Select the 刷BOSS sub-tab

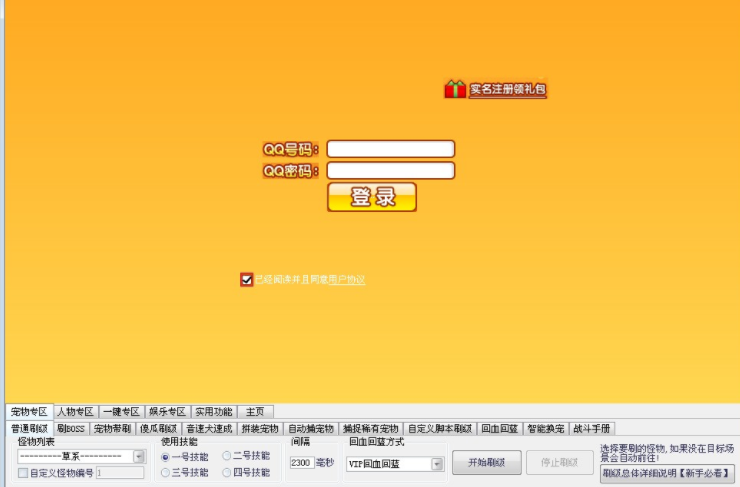71,428
